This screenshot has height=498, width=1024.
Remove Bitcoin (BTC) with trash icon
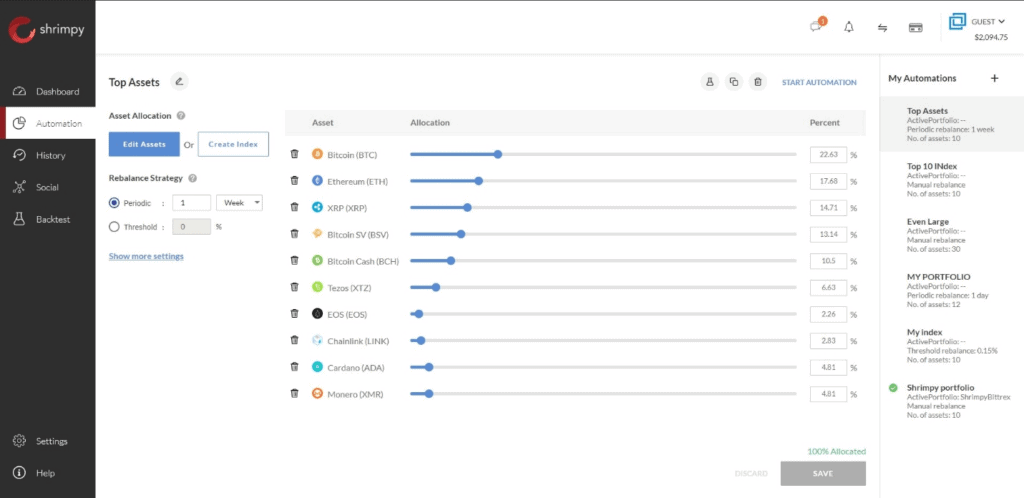pos(295,154)
